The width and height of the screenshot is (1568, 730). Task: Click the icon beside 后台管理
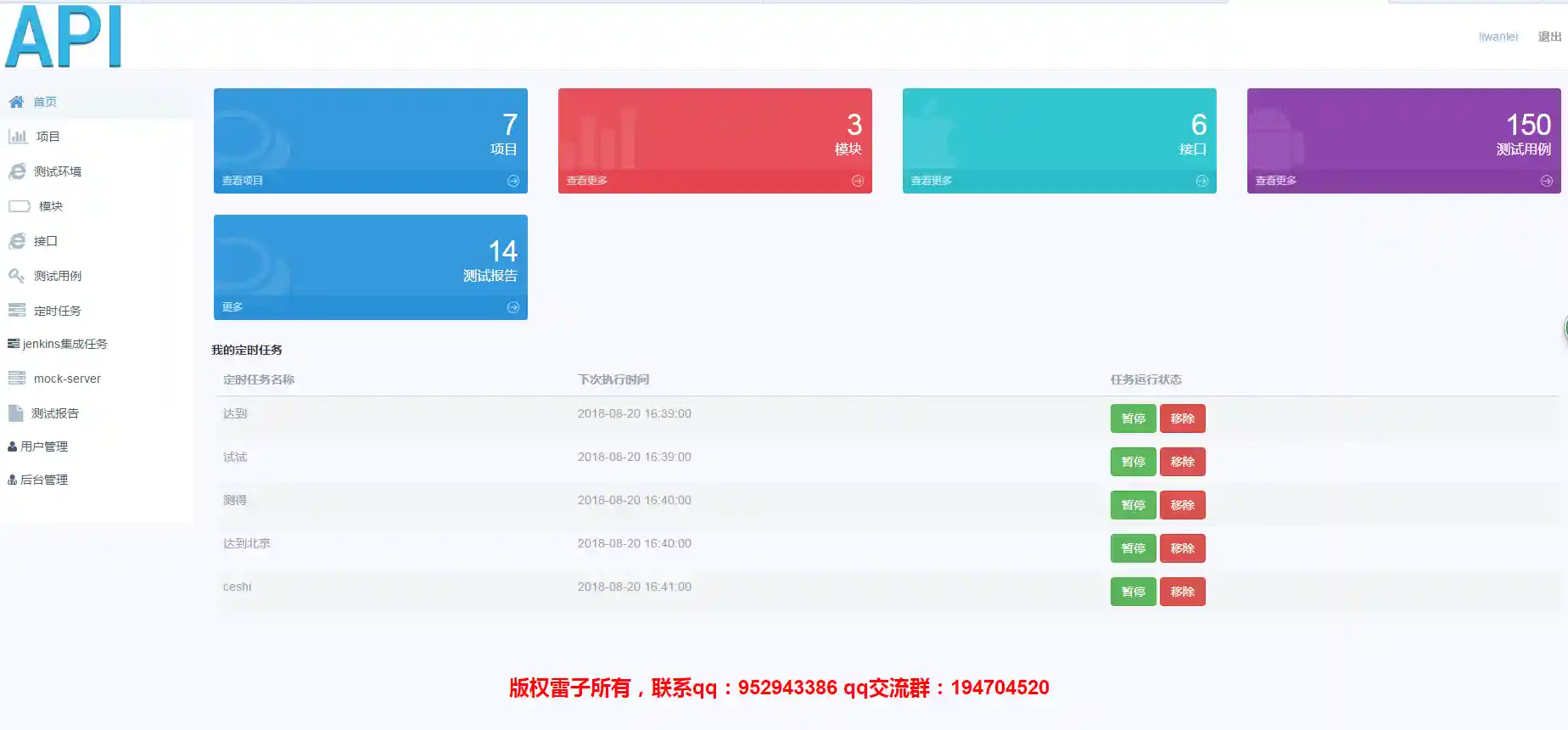(13, 480)
